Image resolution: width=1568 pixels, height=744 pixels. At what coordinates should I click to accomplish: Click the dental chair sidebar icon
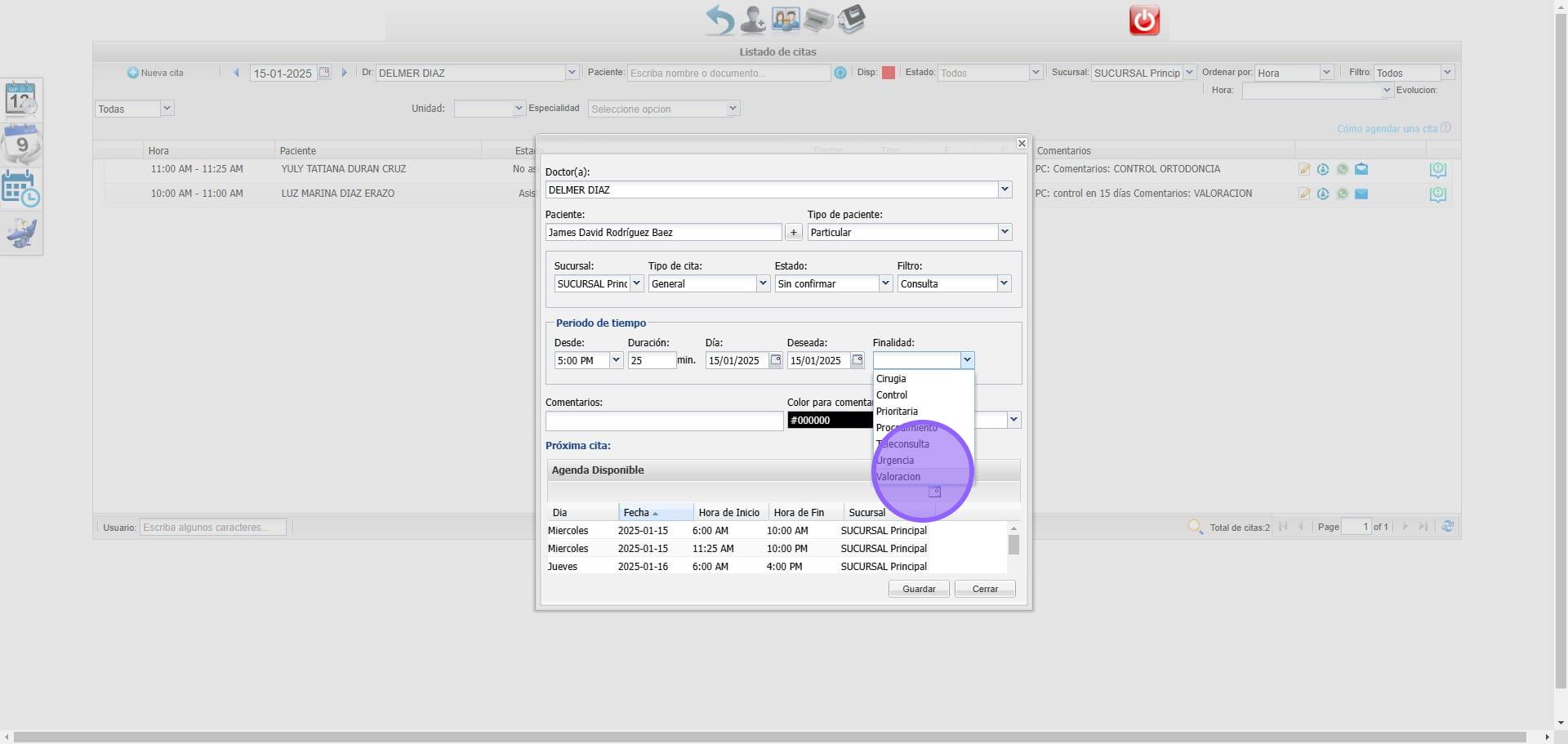(x=21, y=234)
